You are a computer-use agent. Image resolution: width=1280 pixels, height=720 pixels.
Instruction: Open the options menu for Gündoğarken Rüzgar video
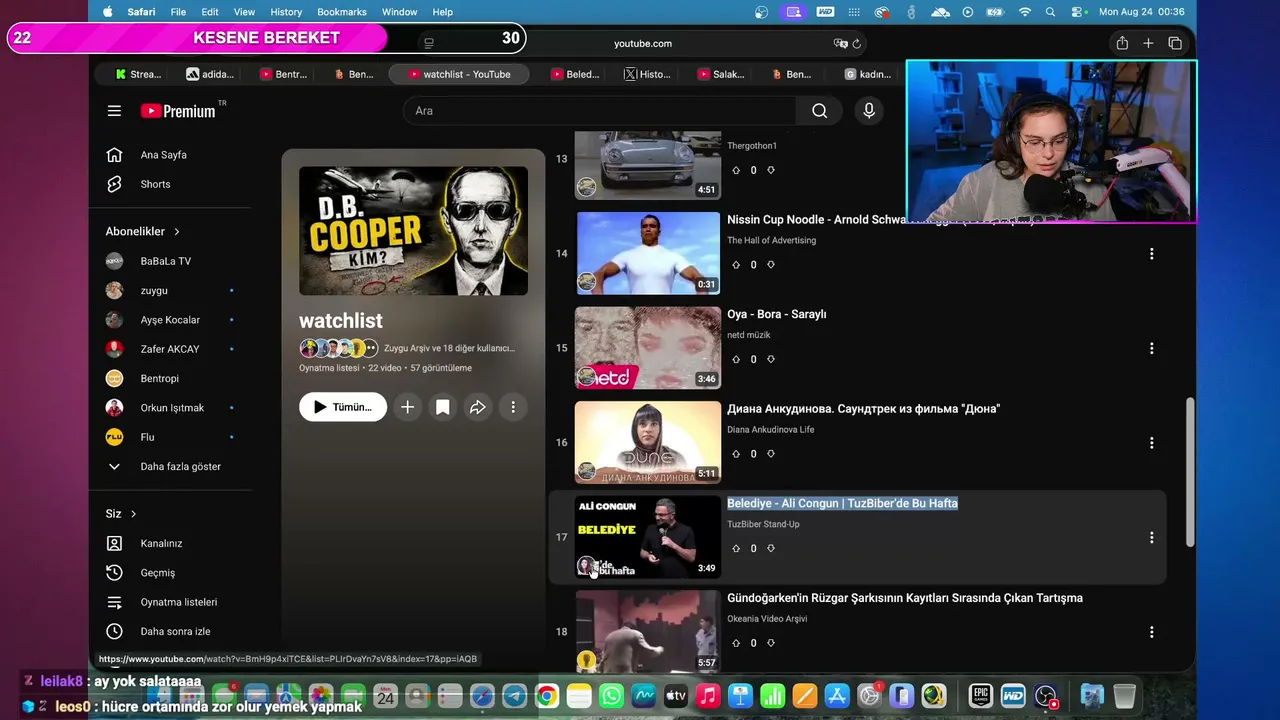(1151, 632)
